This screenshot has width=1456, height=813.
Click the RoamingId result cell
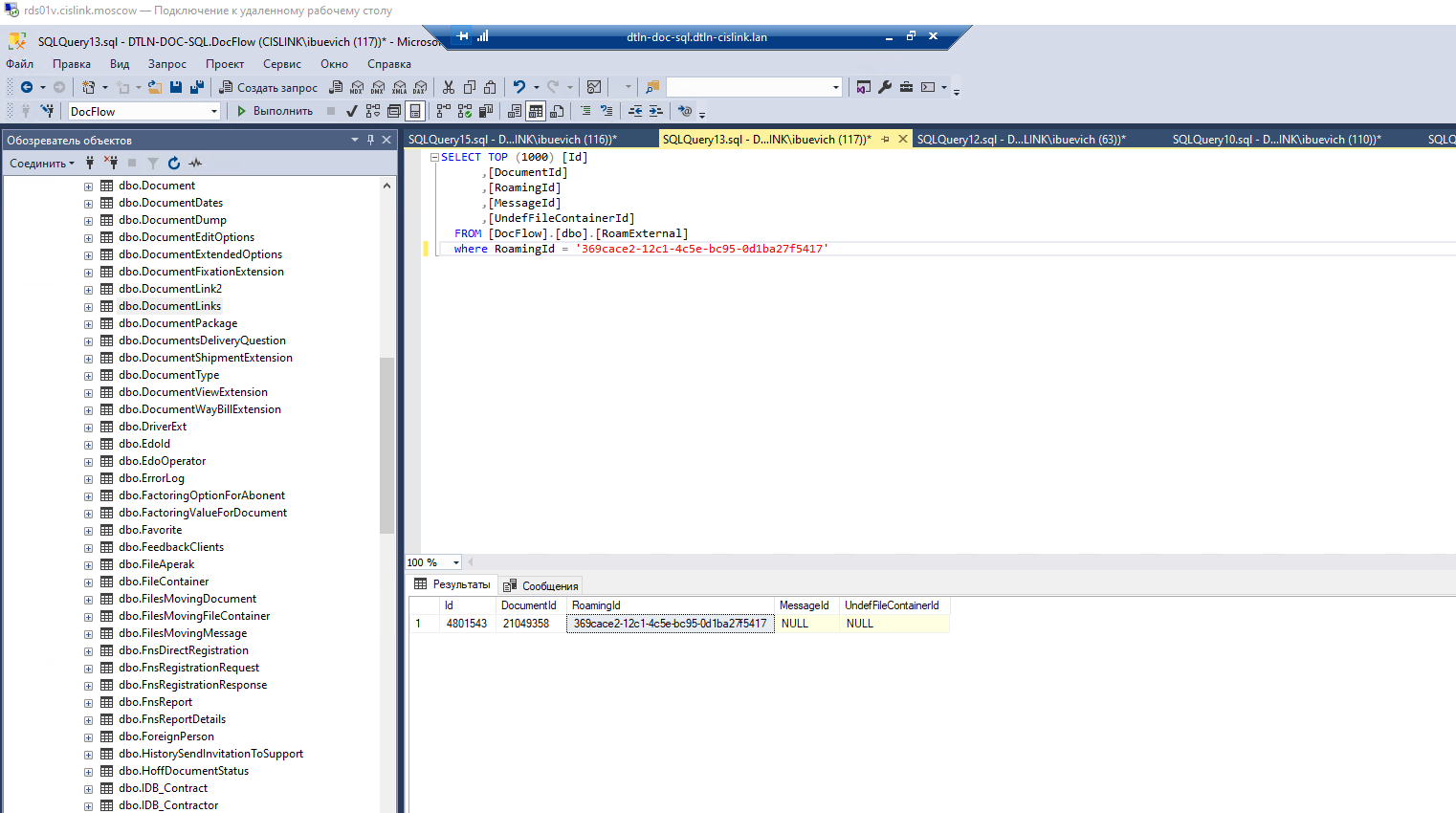click(670, 624)
